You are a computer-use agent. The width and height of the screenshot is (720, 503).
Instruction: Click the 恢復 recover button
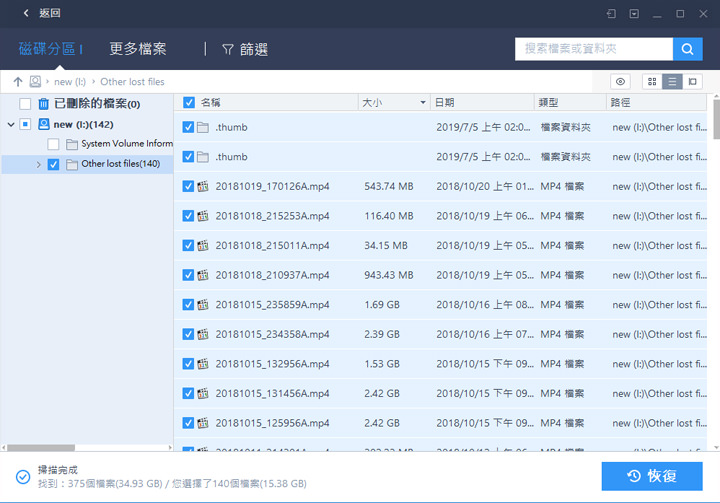pyautogui.click(x=652, y=476)
